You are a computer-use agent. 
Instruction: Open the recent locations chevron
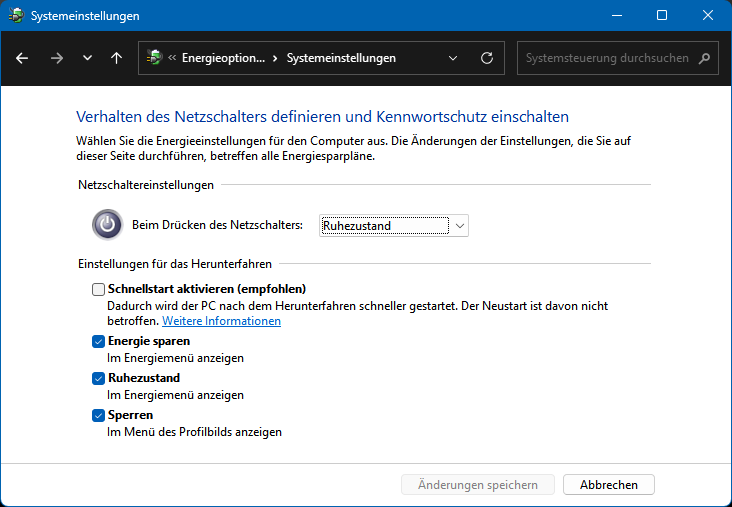[87, 58]
